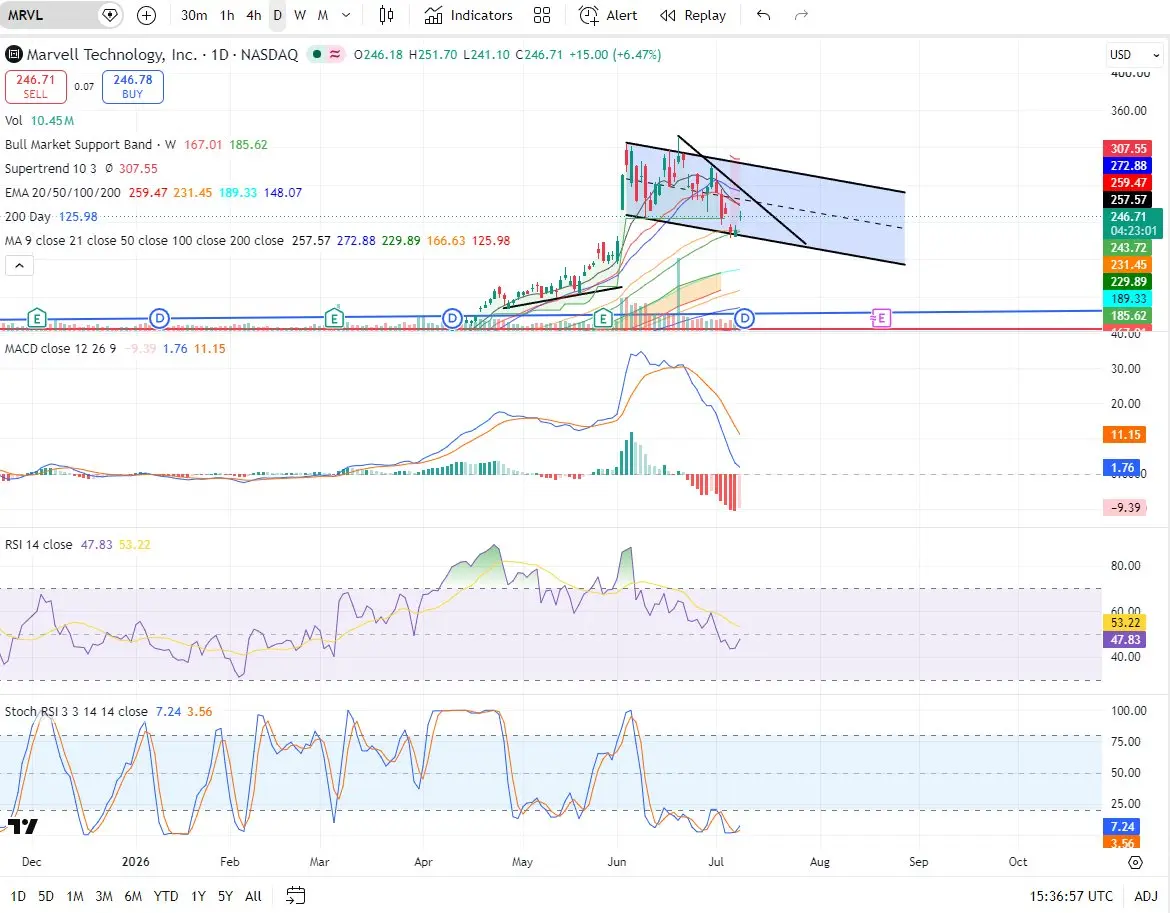The width and height of the screenshot is (1170, 913).
Task: Open chart settings gear at axis corner
Action: coord(1135,862)
